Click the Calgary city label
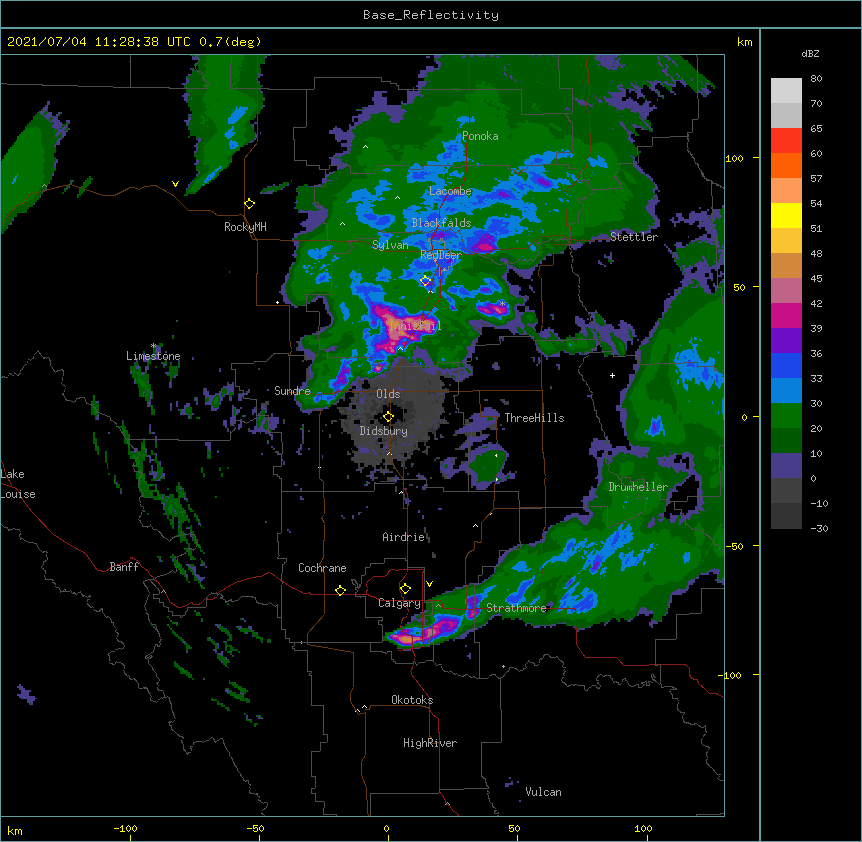Screen dimensions: 862x842 click(x=399, y=603)
